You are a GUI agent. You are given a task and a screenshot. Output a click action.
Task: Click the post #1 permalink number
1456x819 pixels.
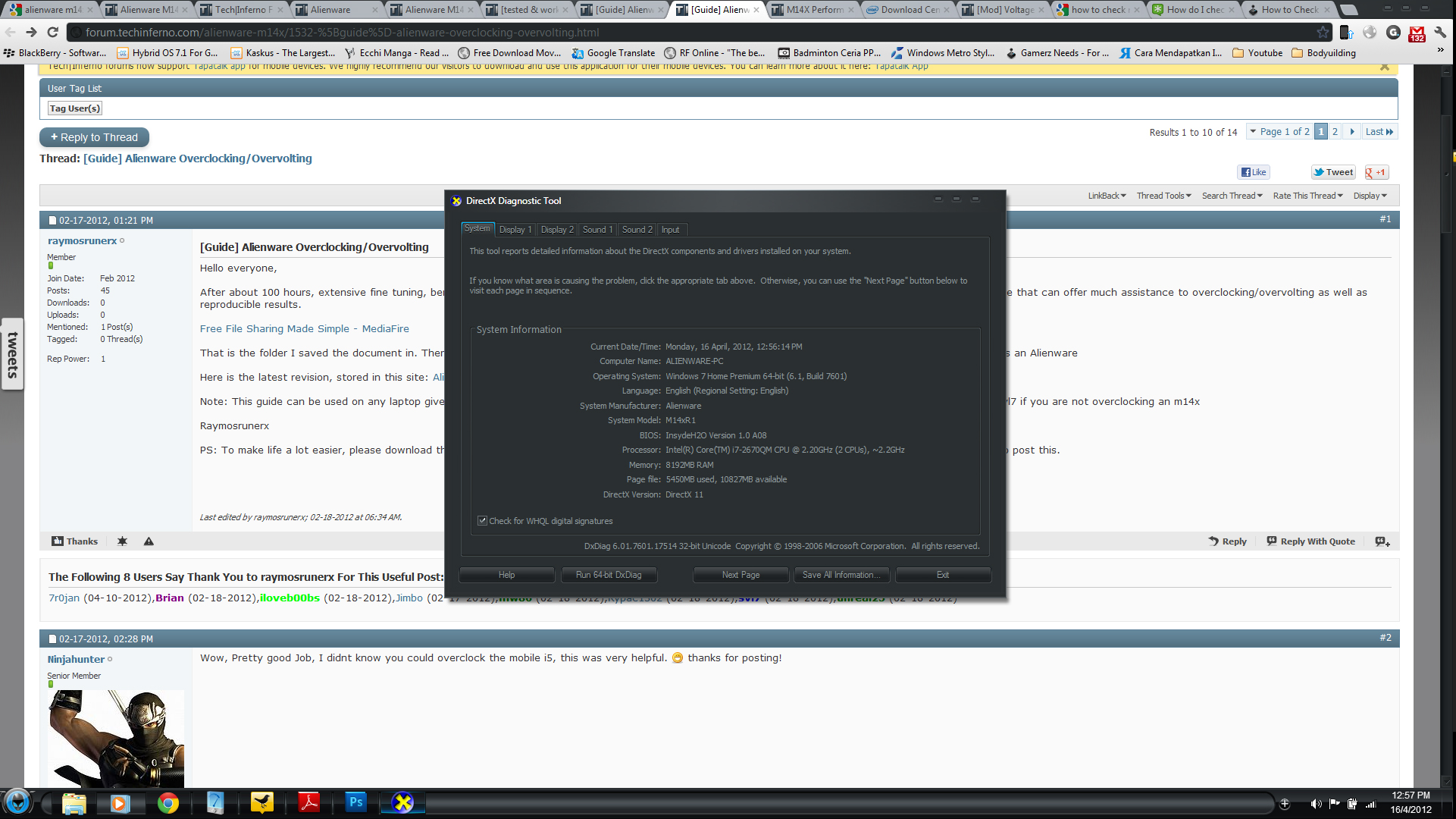tap(1385, 219)
